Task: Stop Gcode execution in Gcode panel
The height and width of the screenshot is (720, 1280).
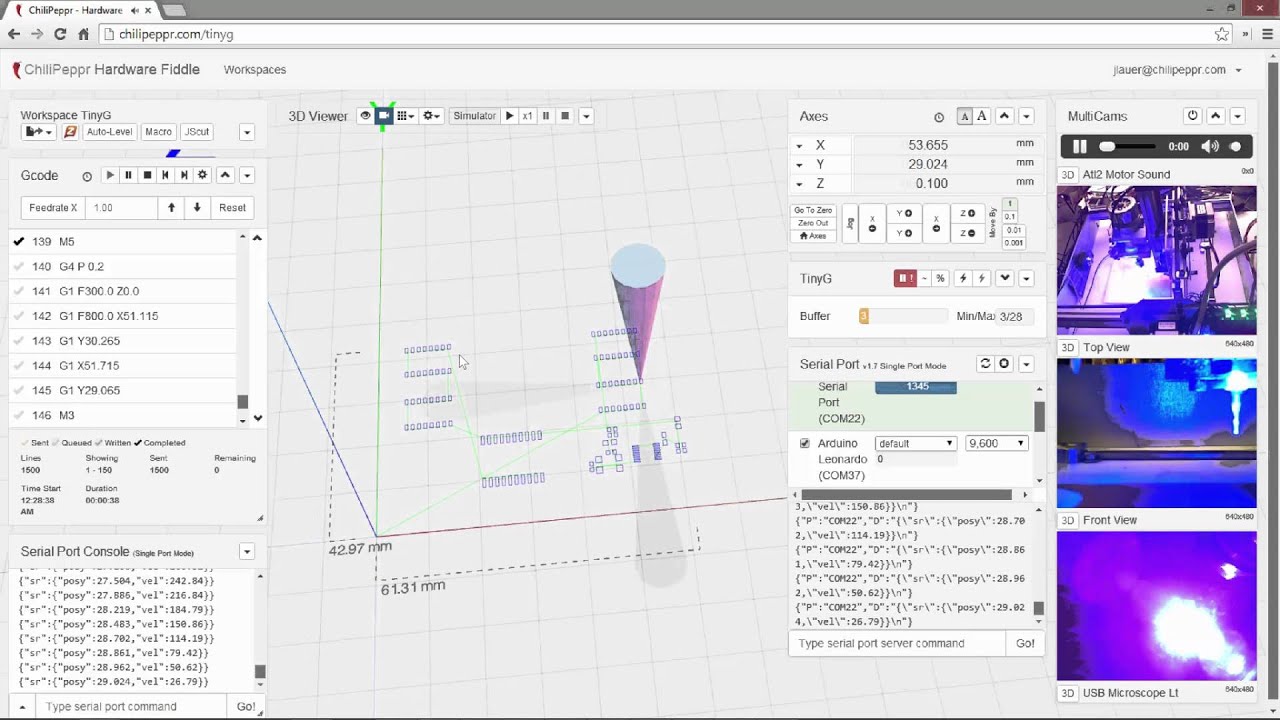Action: [147, 175]
